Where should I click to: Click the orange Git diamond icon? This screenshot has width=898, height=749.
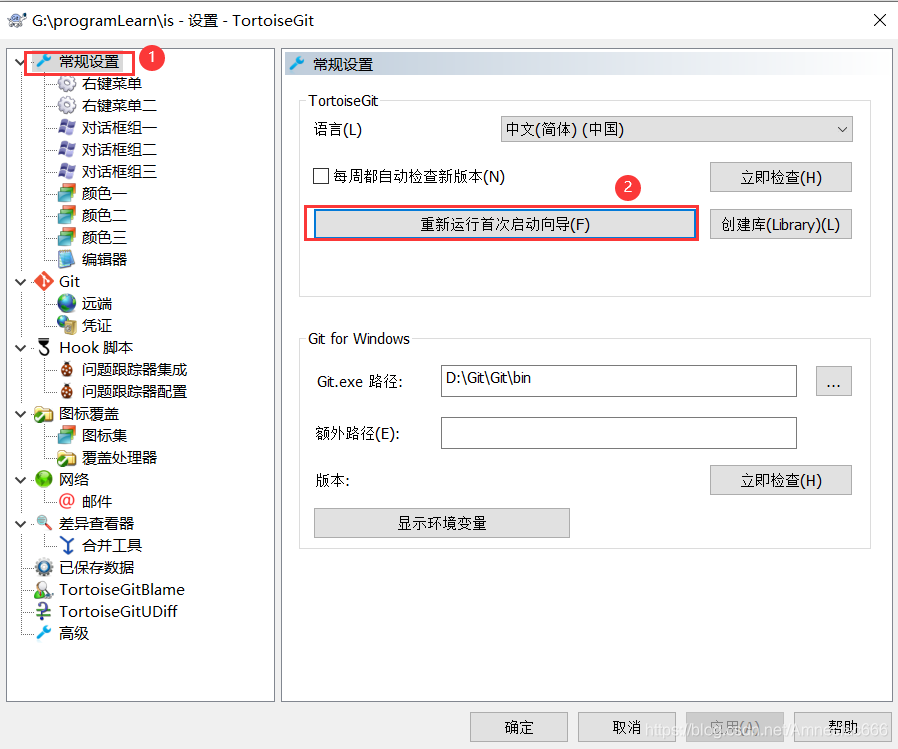pyautogui.click(x=44, y=281)
